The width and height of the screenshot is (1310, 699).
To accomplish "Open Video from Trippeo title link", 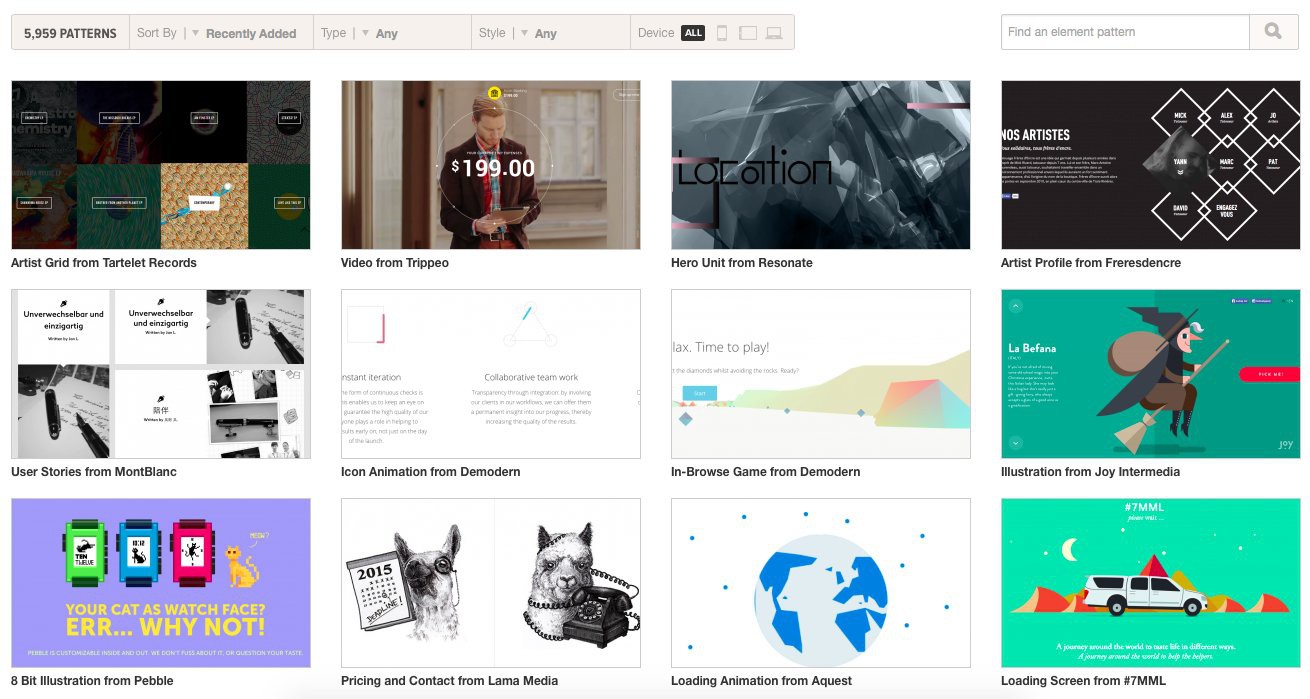I will 395,263.
